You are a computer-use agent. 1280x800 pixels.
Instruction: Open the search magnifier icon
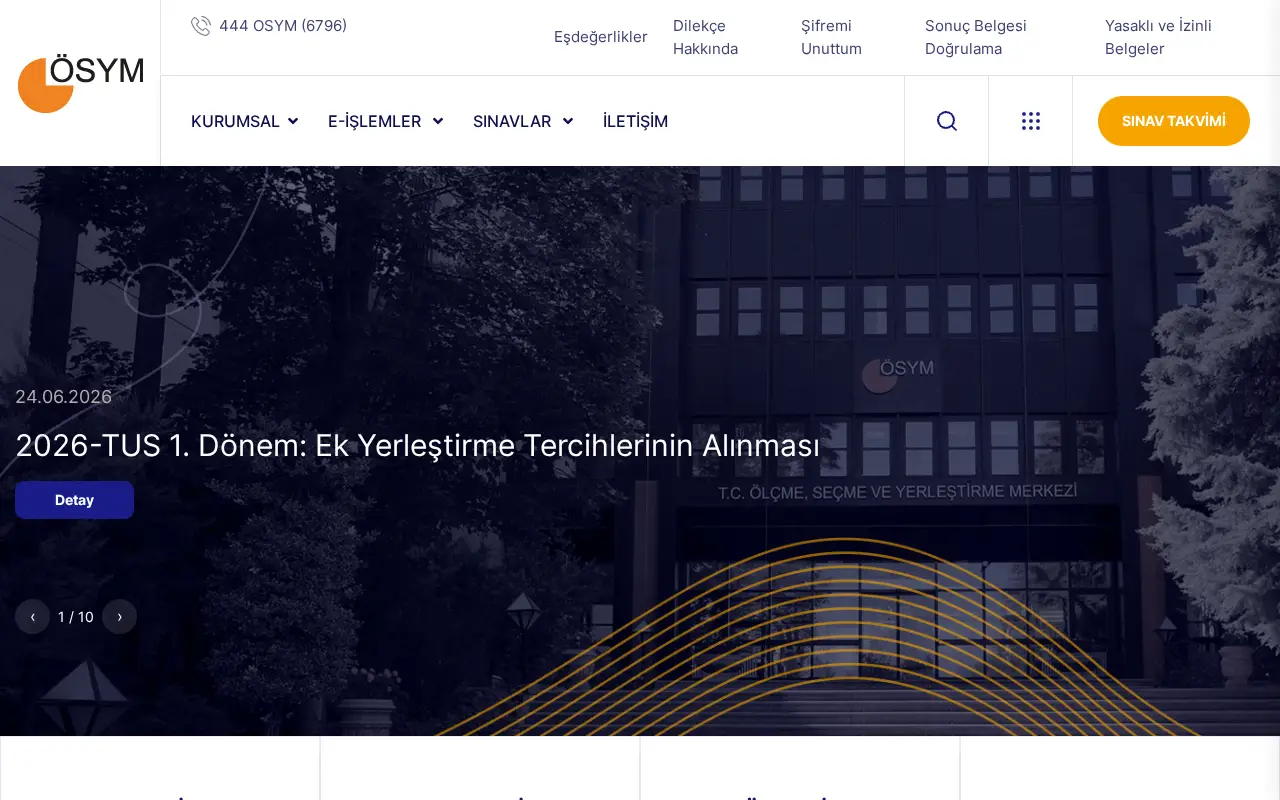click(947, 121)
